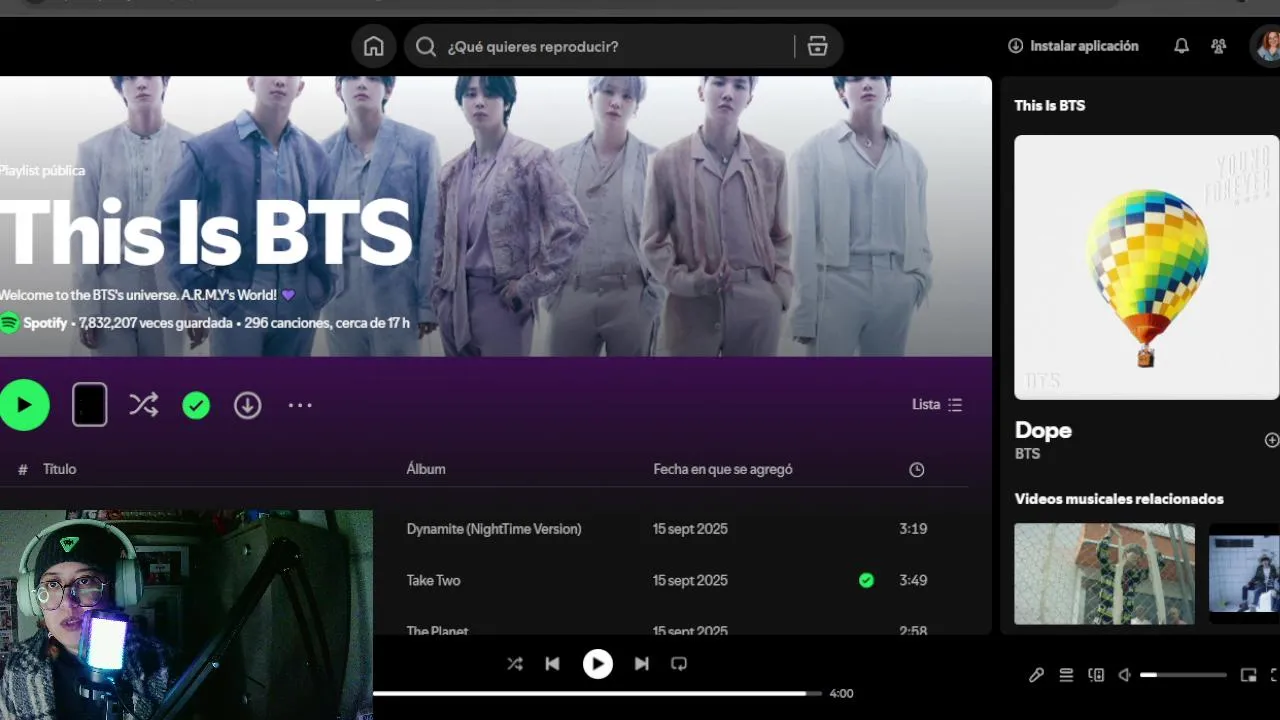Click '3:19' duration of Dynamite row

[x=913, y=529]
